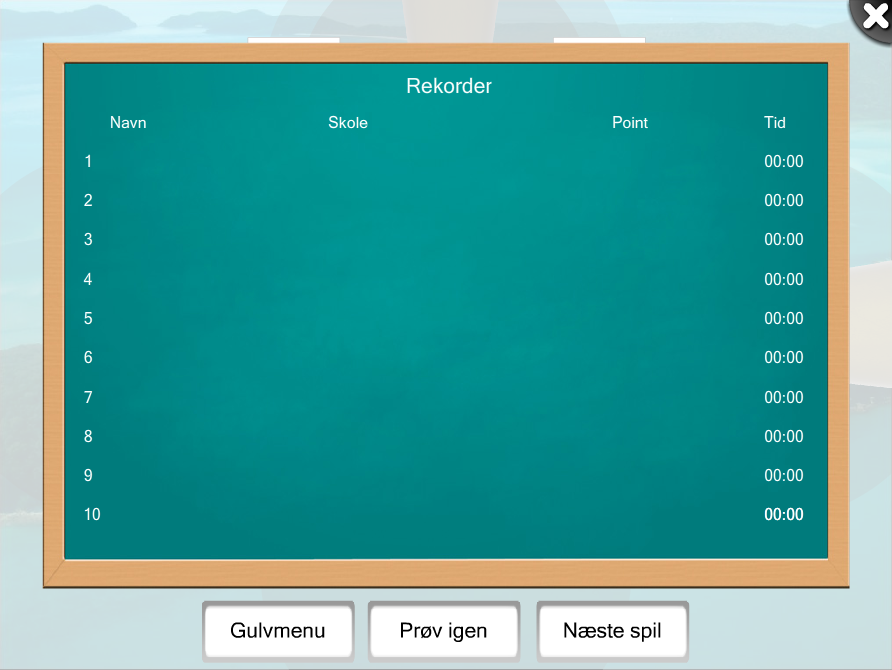Select the 00:00 time in row 6
Image resolution: width=892 pixels, height=670 pixels.
783,358
